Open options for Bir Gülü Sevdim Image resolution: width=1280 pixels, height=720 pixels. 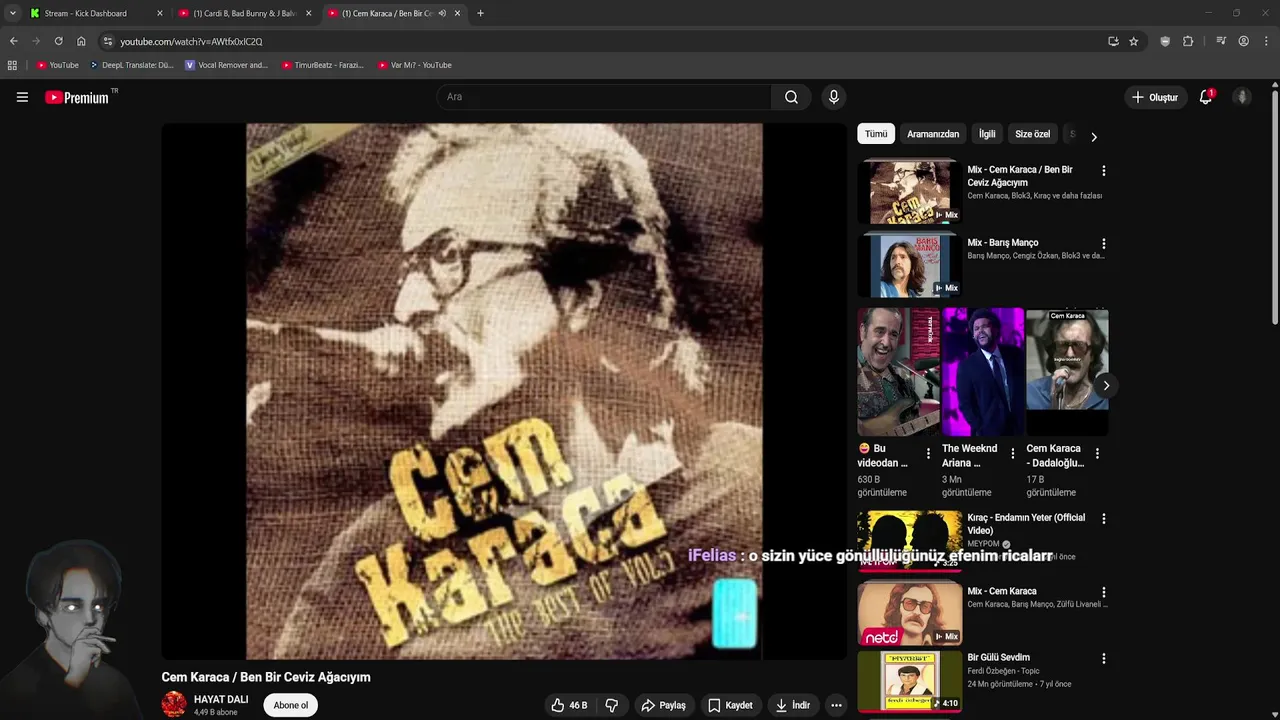click(x=1104, y=659)
